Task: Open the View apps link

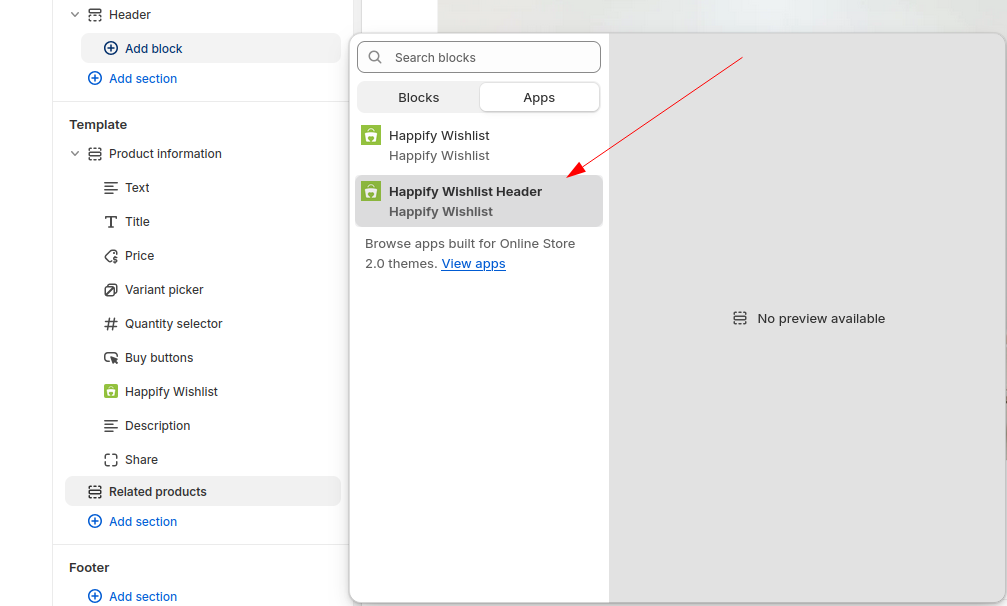Action: (473, 264)
